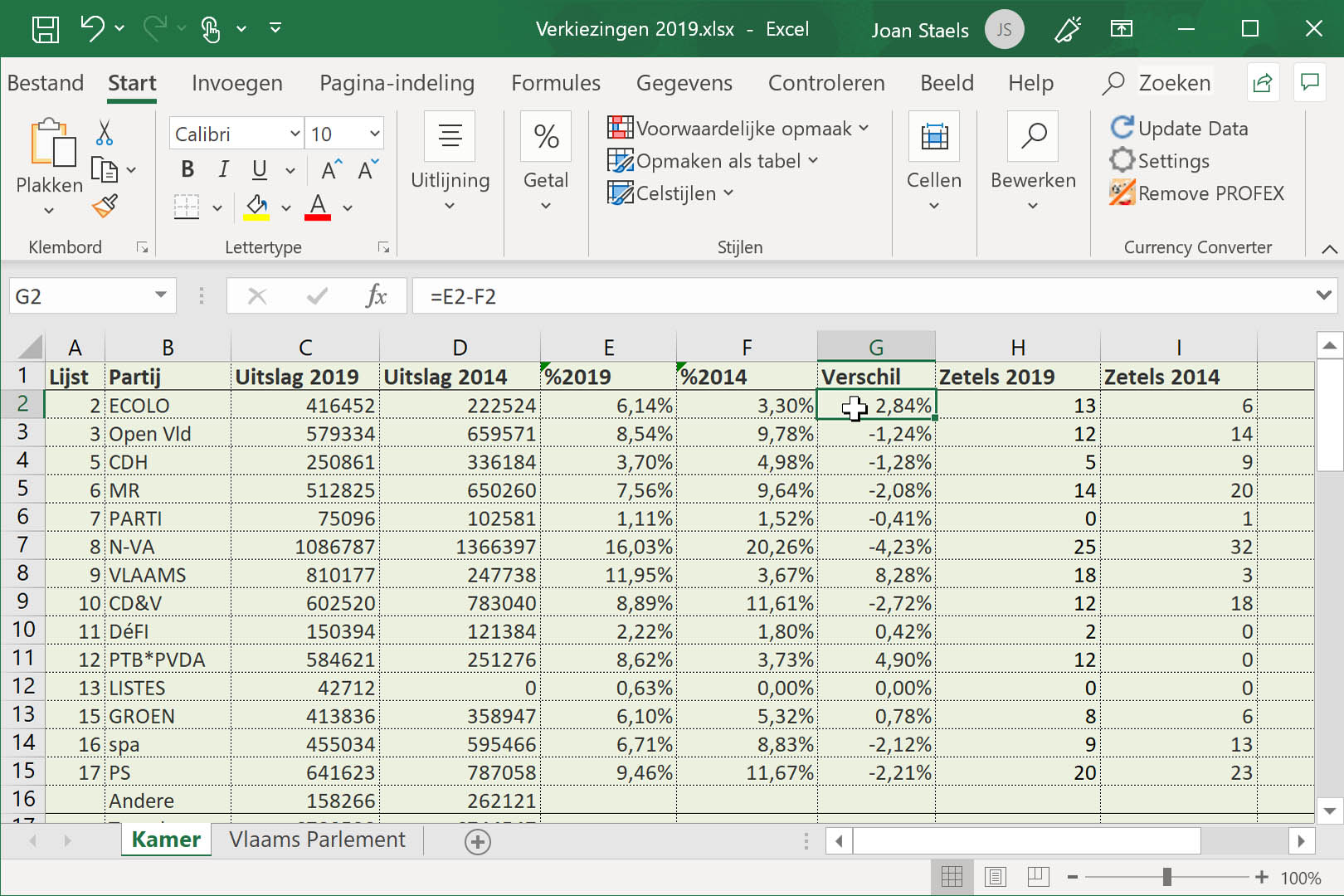
Task: Open Opmaken als tabel menu
Action: tap(713, 160)
